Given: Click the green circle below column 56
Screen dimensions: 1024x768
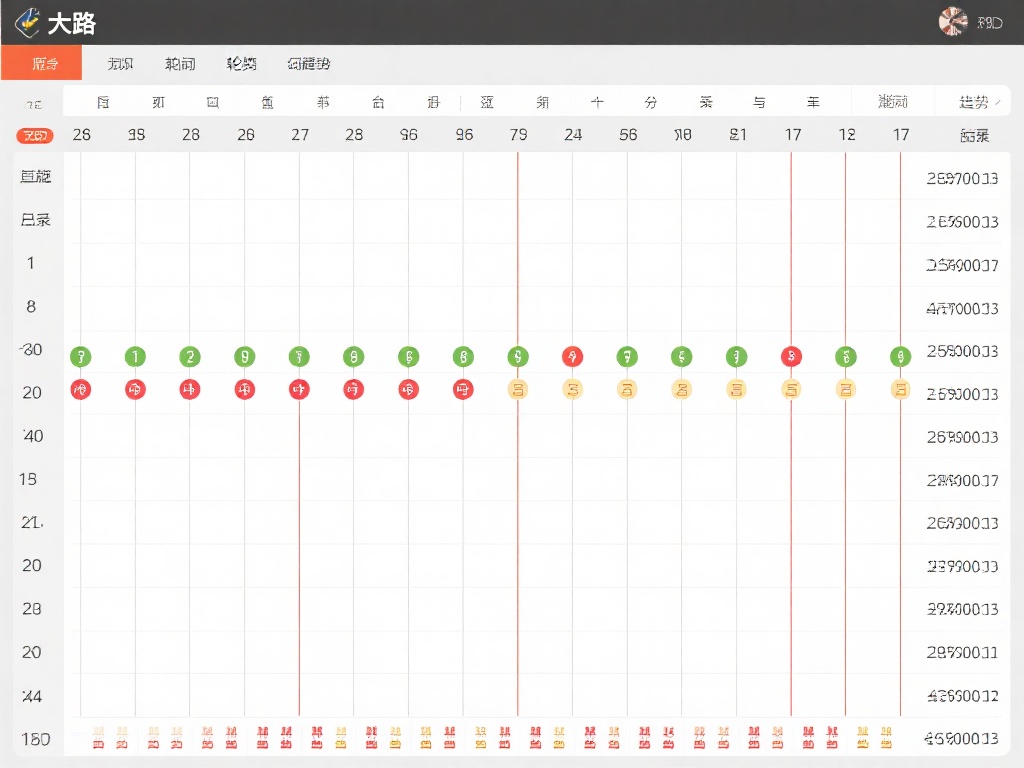Looking at the screenshot, I should 627,356.
